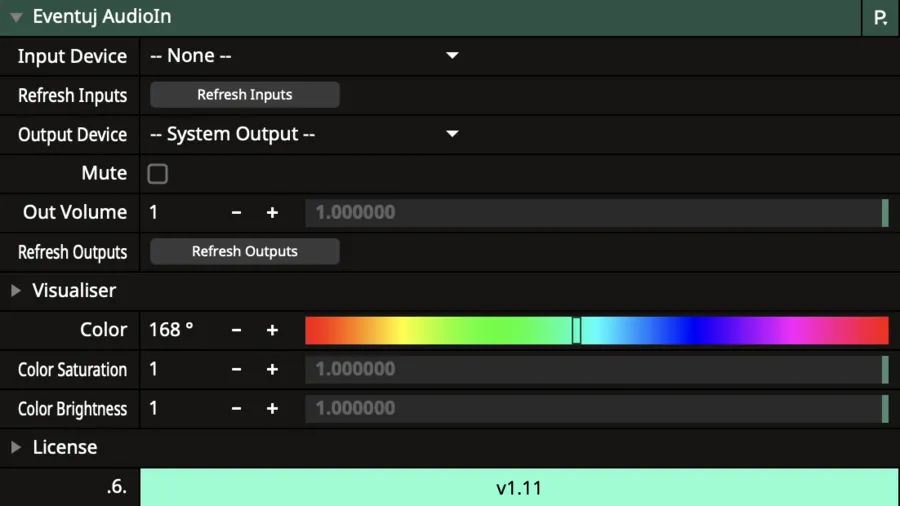The width and height of the screenshot is (900, 506).
Task: Increase Color Brightness with plus
Action: point(272,408)
